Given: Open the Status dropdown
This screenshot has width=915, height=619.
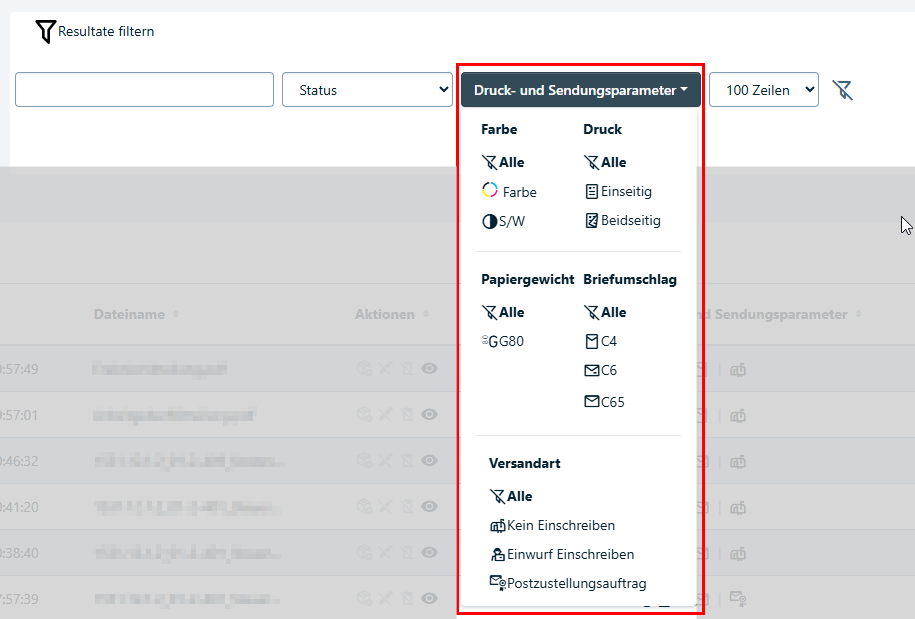Looking at the screenshot, I should coord(367,90).
